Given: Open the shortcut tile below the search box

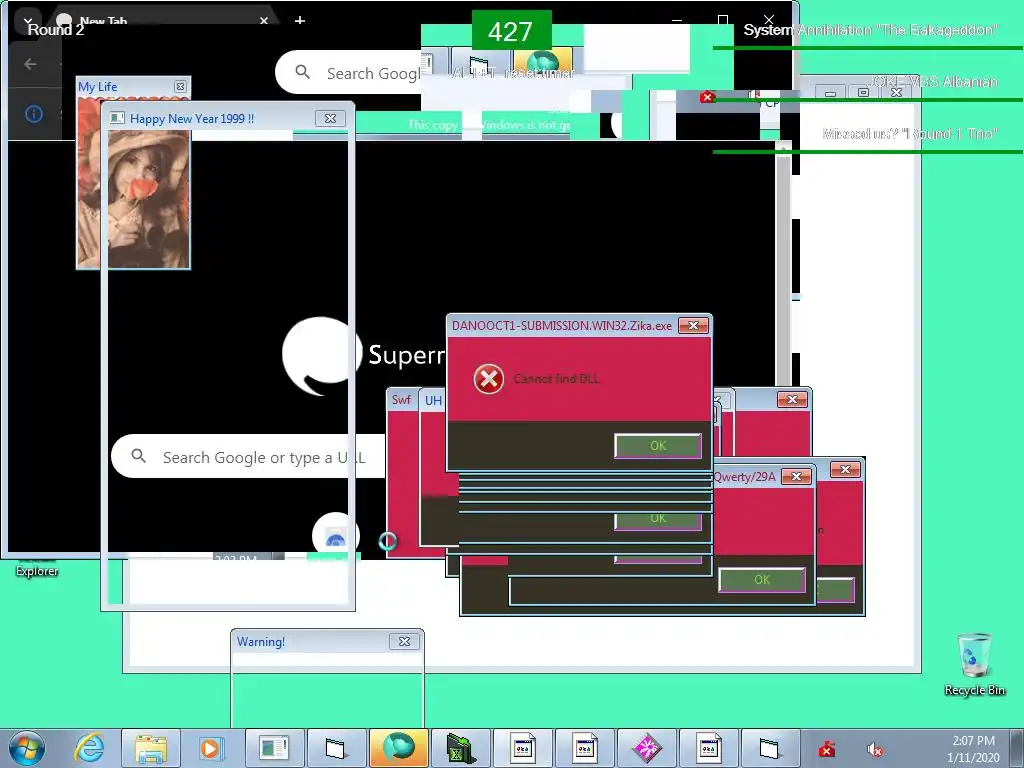Looking at the screenshot, I should click(335, 536).
